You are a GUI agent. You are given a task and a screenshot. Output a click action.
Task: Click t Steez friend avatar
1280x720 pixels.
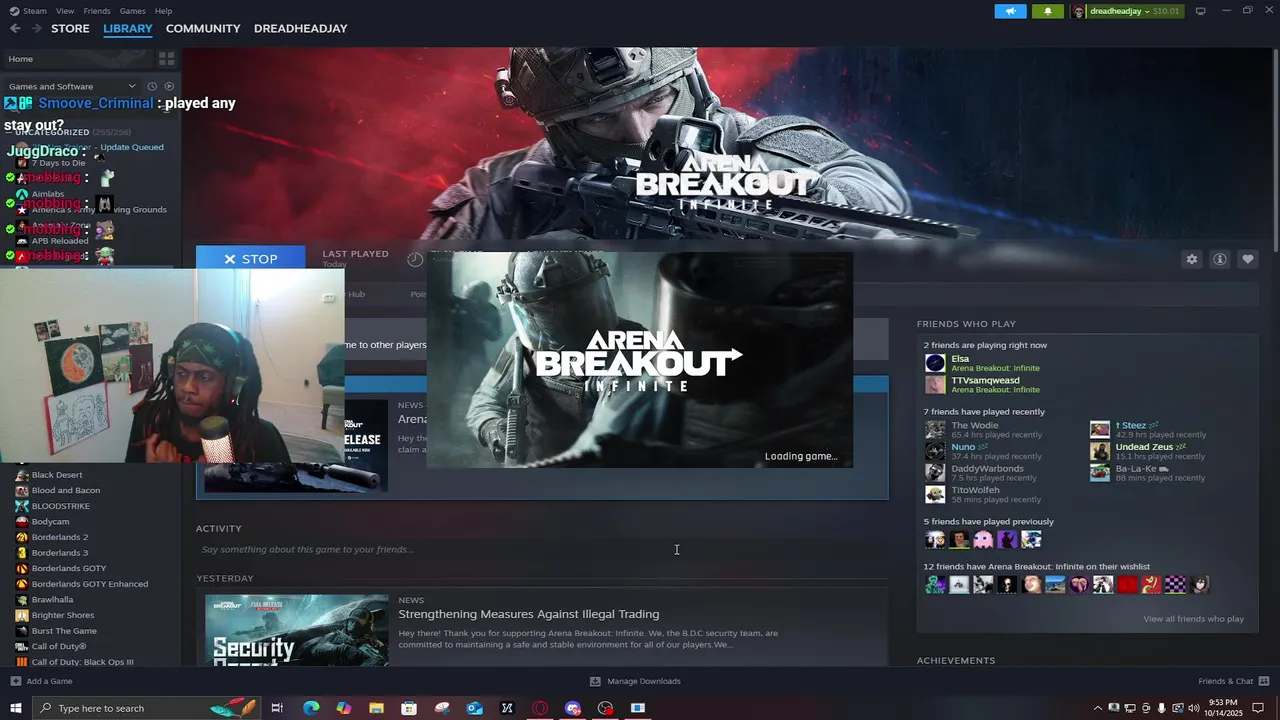[1099, 429]
